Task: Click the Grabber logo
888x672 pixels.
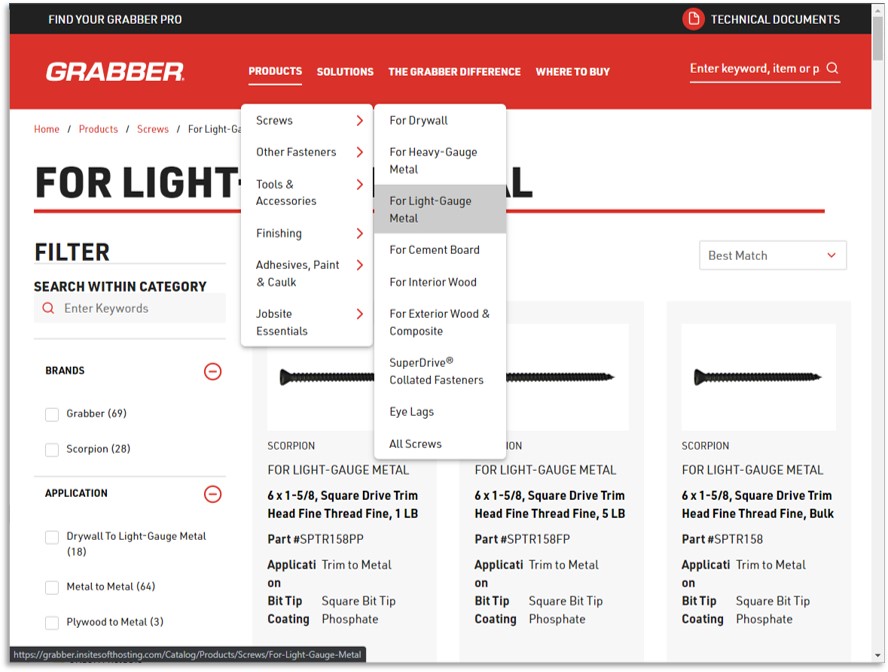Action: pos(115,72)
